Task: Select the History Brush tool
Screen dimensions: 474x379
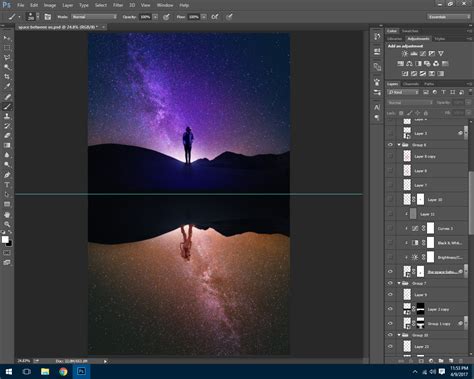Action: 7,126
